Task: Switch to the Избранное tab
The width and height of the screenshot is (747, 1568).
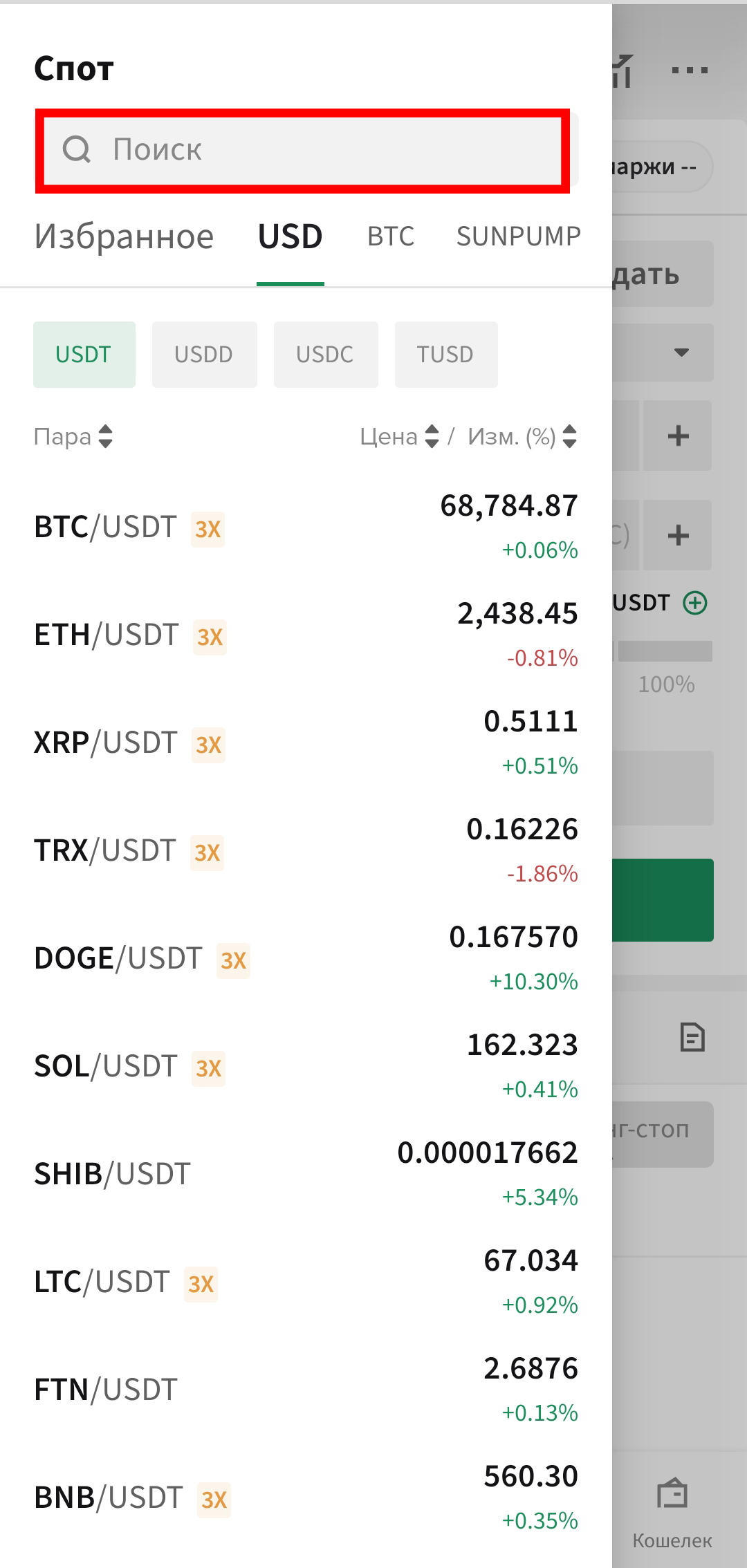Action: click(x=124, y=236)
